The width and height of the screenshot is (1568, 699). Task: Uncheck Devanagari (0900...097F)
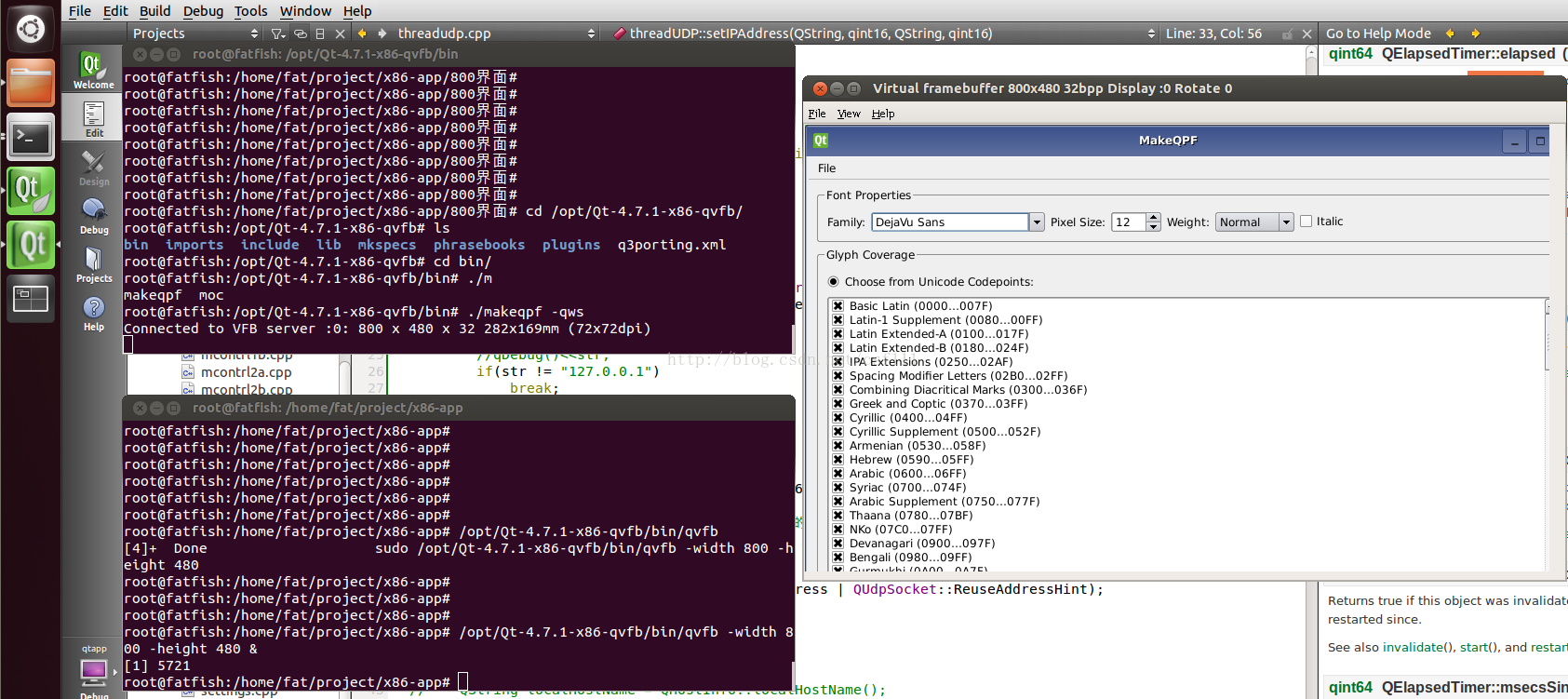point(838,544)
